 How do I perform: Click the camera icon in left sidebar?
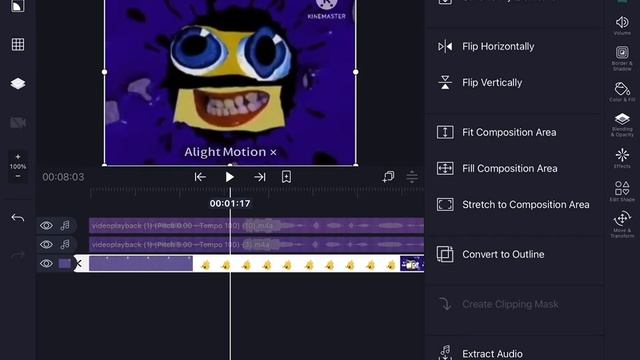[18, 122]
